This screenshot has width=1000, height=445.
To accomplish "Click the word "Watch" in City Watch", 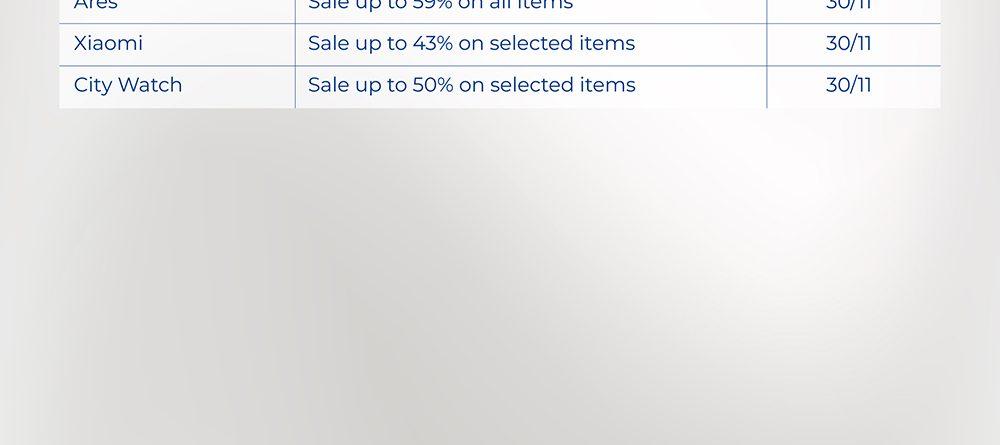I will click(150, 85).
